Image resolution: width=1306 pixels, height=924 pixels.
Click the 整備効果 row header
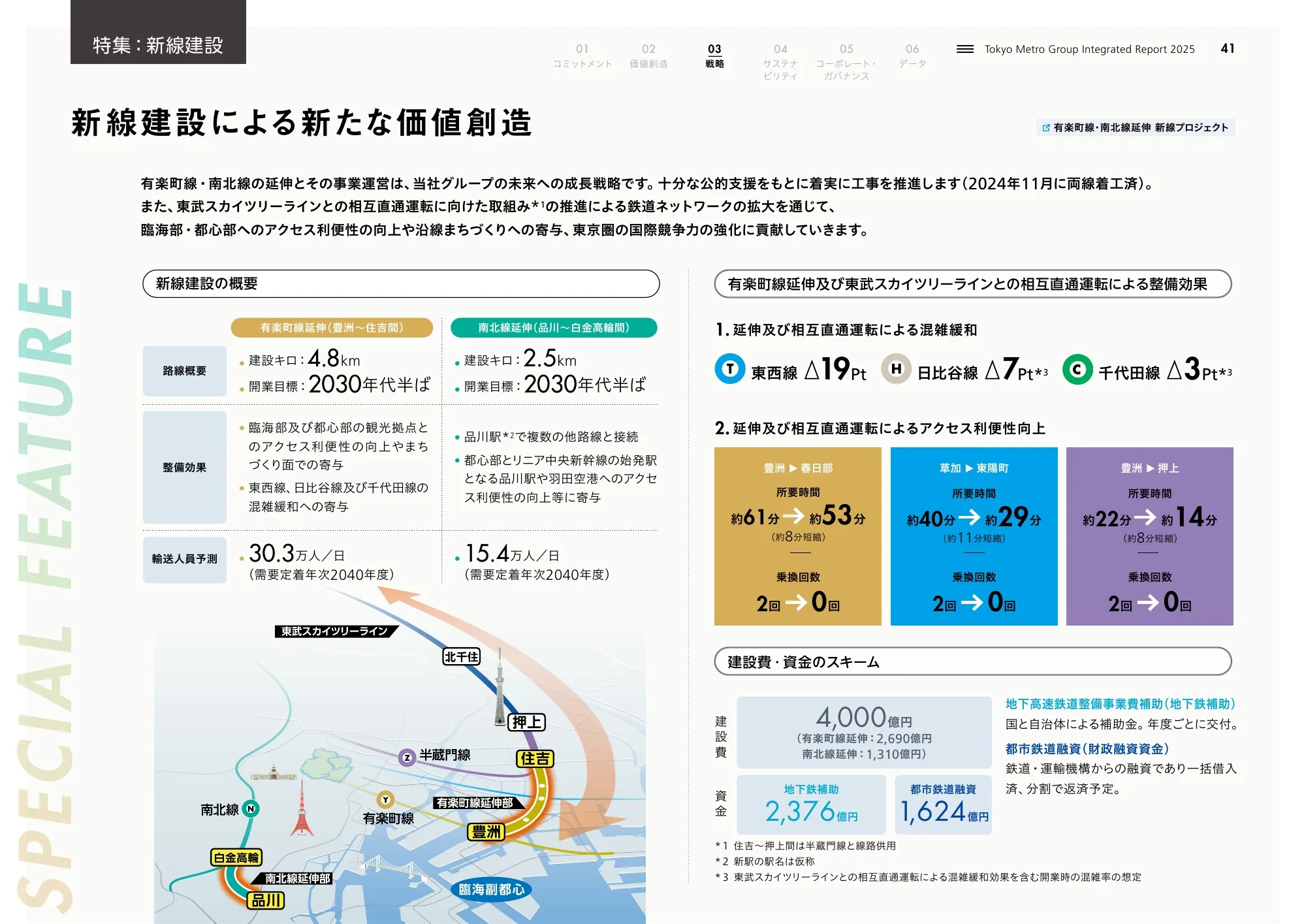185,468
